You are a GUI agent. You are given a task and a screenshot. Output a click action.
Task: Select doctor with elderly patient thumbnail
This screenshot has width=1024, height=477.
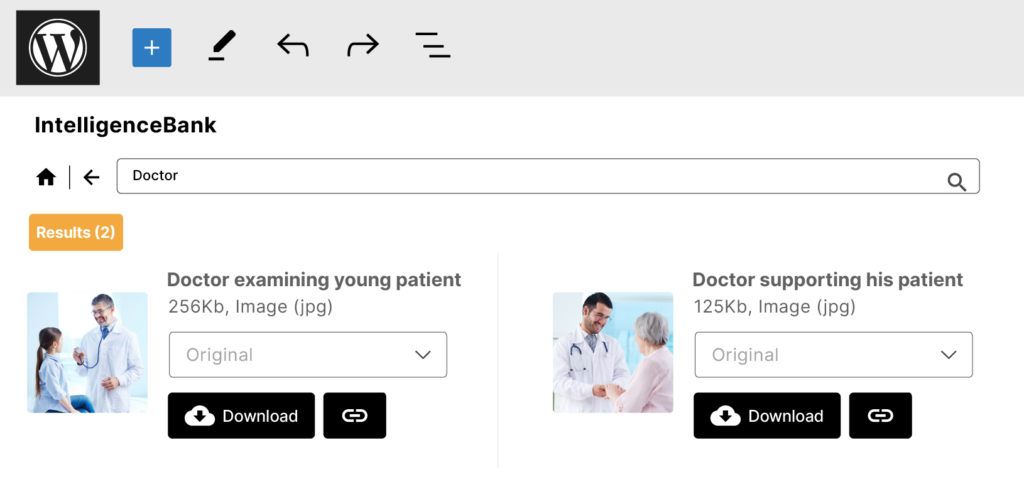point(613,352)
